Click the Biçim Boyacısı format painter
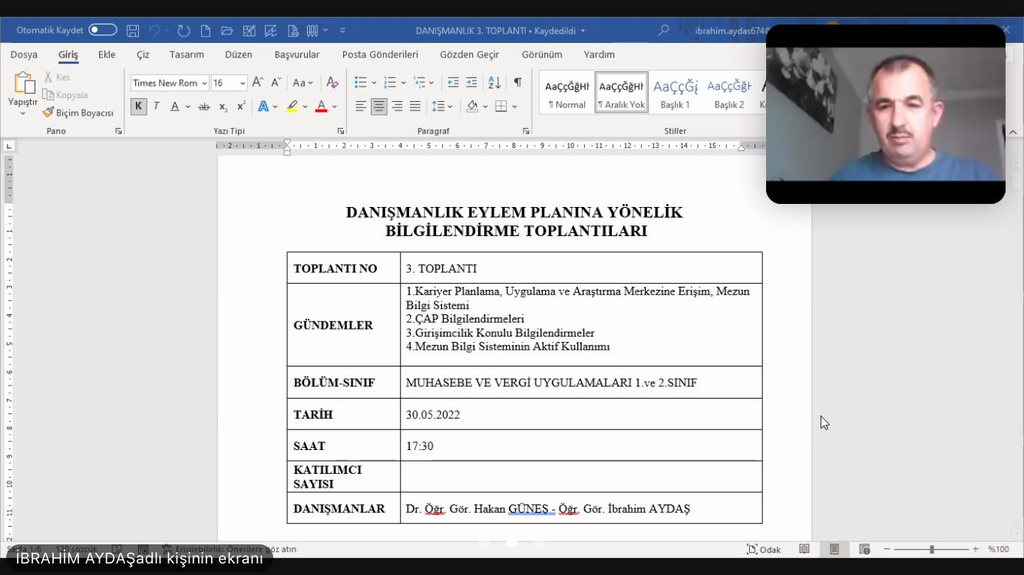Viewport: 1024px width, 575px height. pyautogui.click(x=78, y=113)
